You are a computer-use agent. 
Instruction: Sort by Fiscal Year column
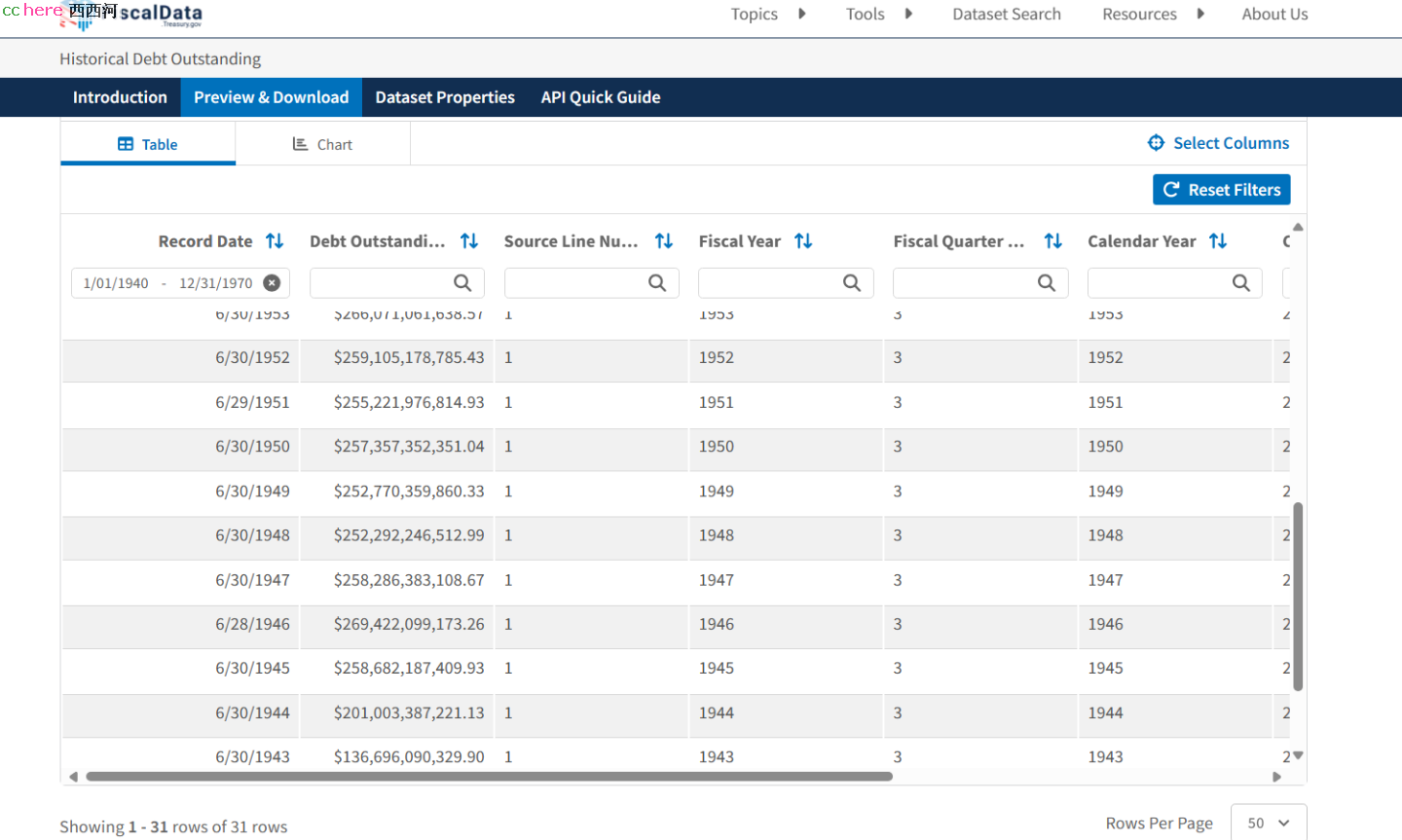[803, 240]
